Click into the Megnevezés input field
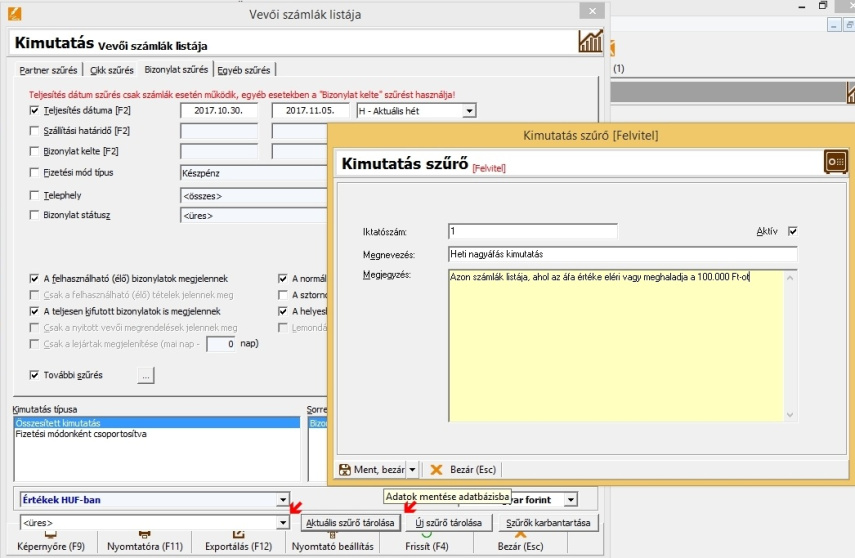Screen dimensions: 855x558 (622, 254)
